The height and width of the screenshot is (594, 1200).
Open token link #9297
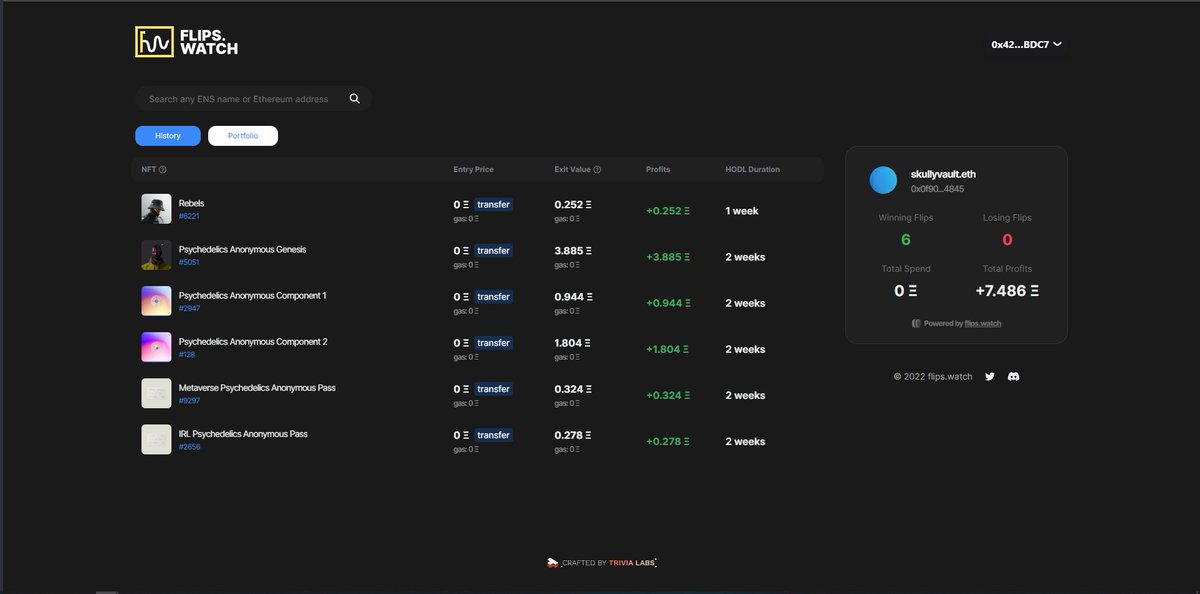click(x=189, y=401)
